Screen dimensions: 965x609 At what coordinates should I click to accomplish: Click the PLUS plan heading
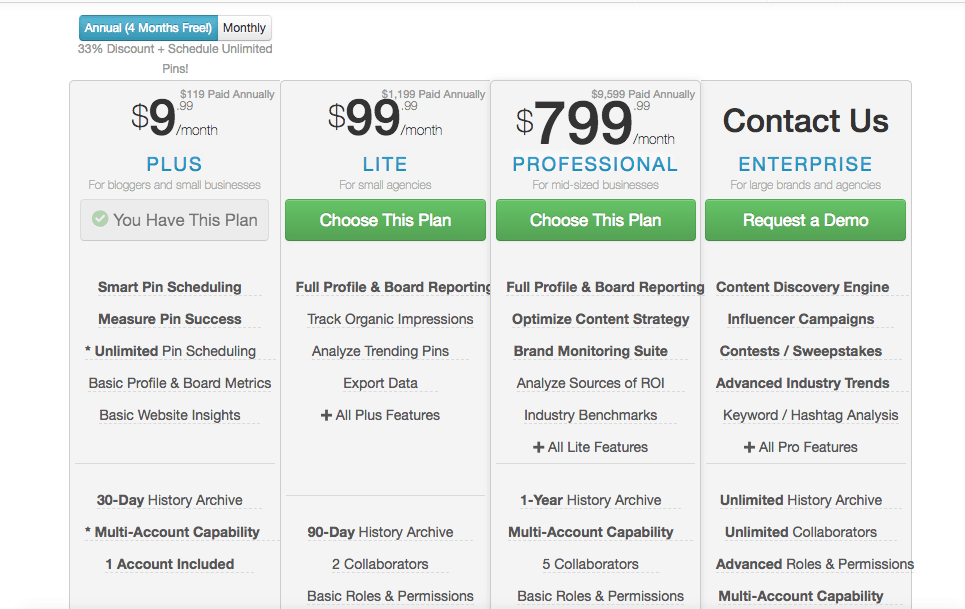pyautogui.click(x=174, y=164)
